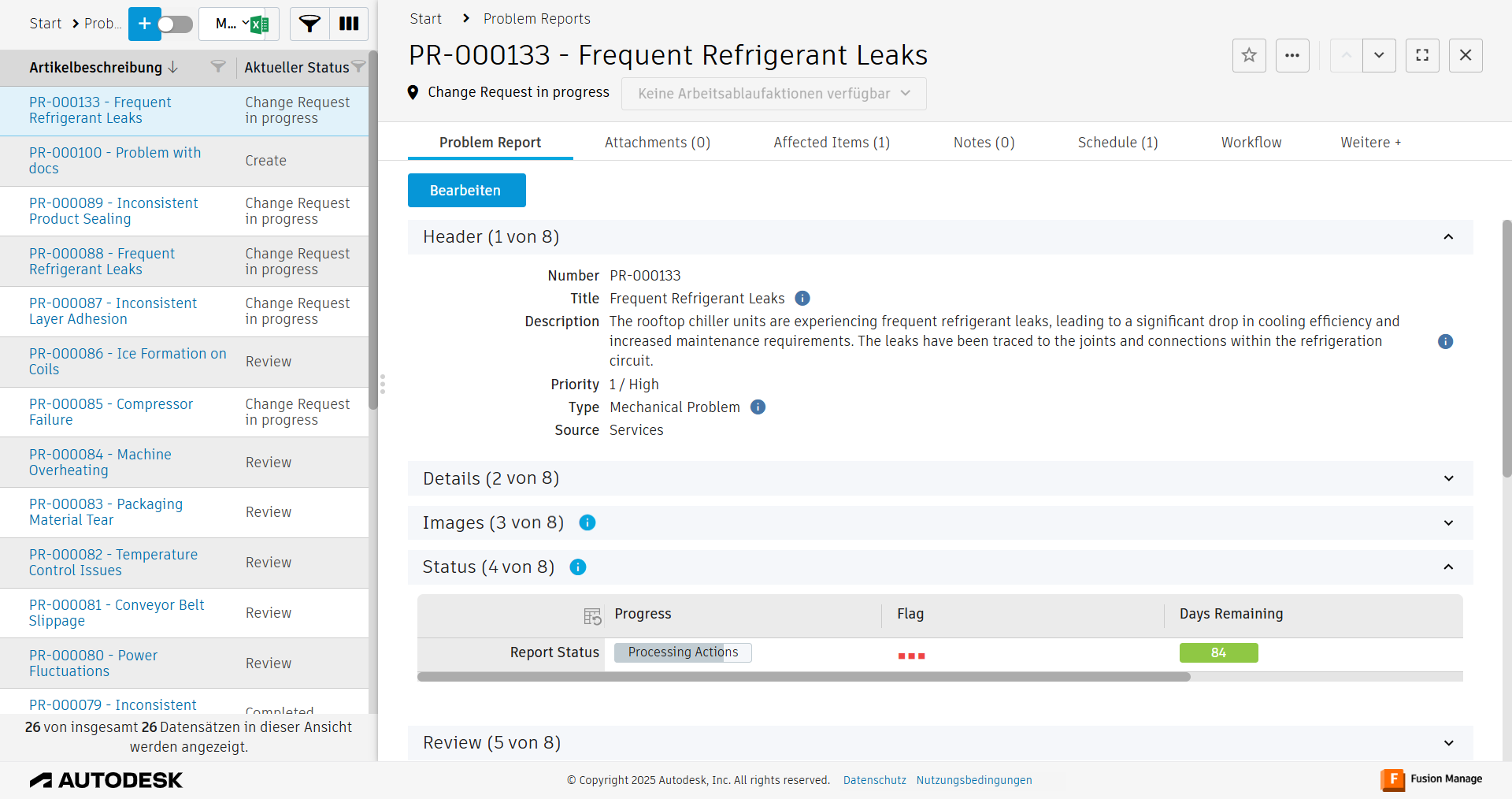
Task: Go to the previous record with up arrow
Action: point(1347,55)
